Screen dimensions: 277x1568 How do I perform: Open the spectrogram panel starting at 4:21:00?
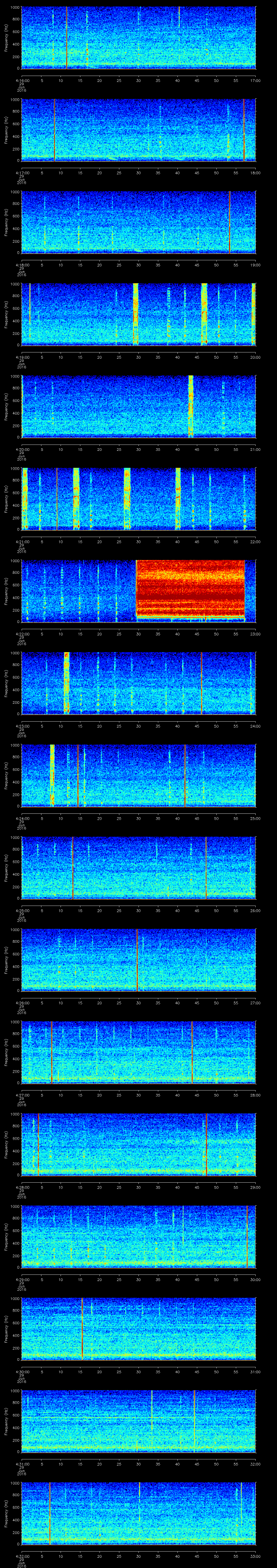point(139,499)
